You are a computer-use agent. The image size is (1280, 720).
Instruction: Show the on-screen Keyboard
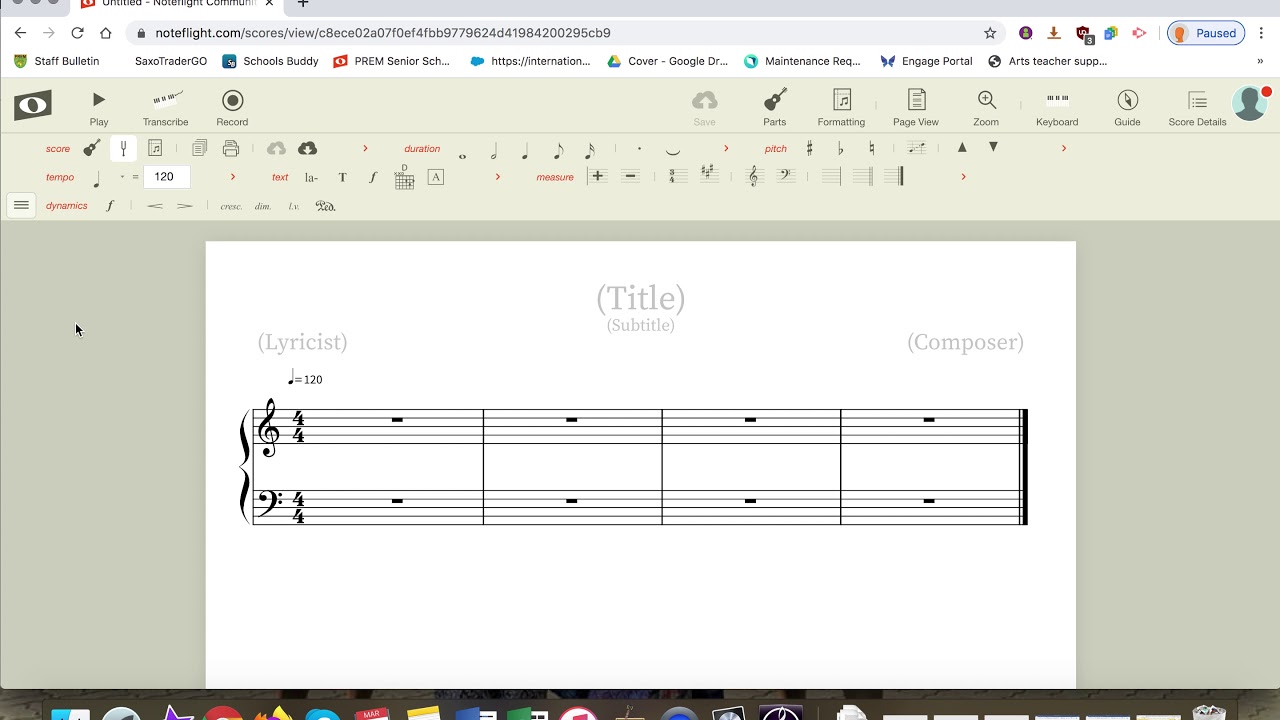[1057, 108]
